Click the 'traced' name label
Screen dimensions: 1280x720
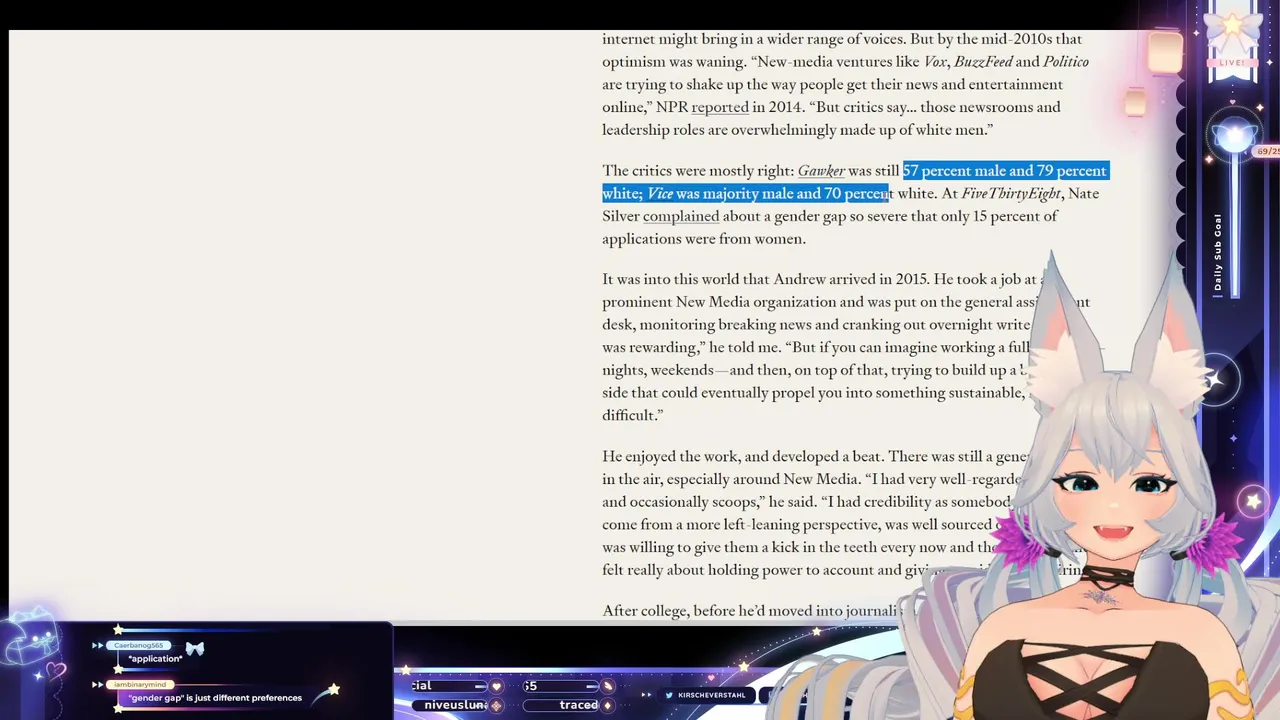[578, 705]
